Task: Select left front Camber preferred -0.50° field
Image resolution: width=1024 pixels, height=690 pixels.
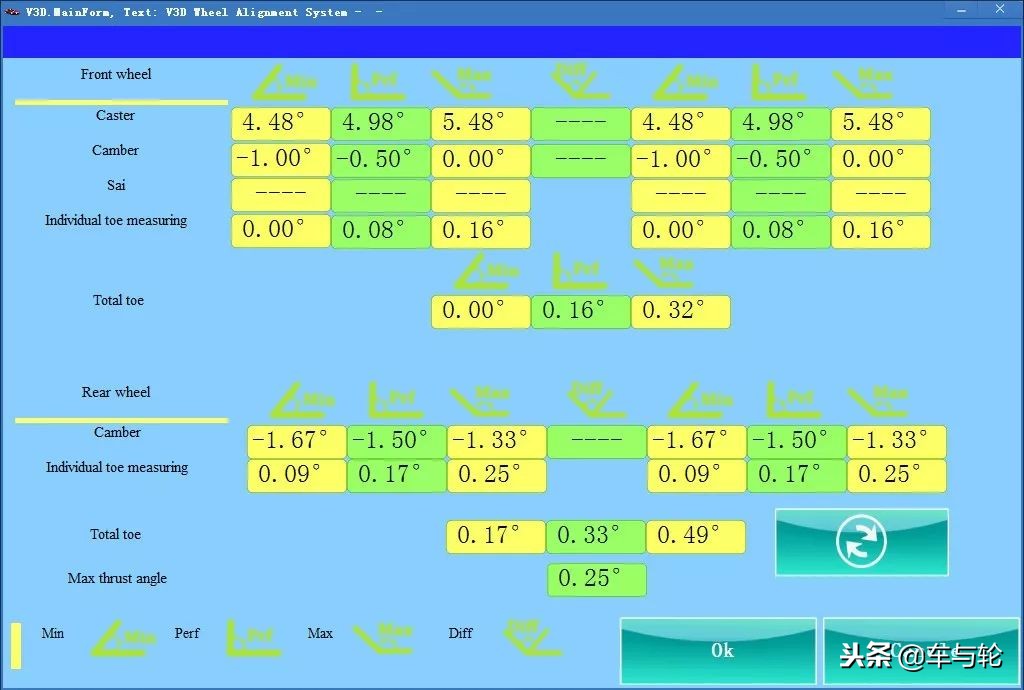Action: [381, 159]
